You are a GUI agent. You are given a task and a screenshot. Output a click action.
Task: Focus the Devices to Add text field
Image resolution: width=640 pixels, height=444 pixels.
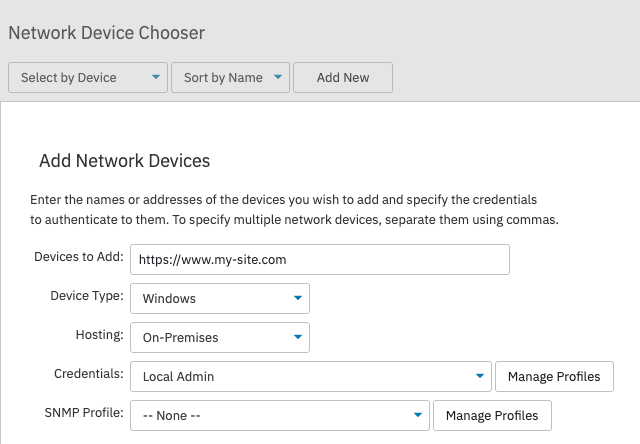320,260
